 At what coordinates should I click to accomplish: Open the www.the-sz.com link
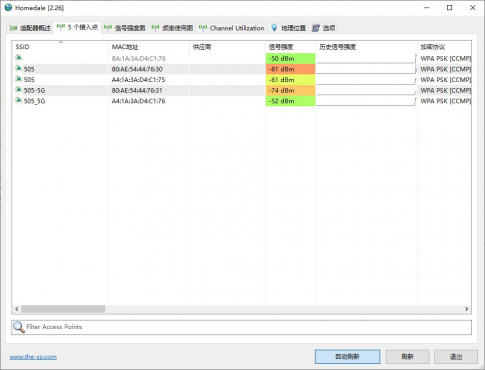pyautogui.click(x=33, y=357)
